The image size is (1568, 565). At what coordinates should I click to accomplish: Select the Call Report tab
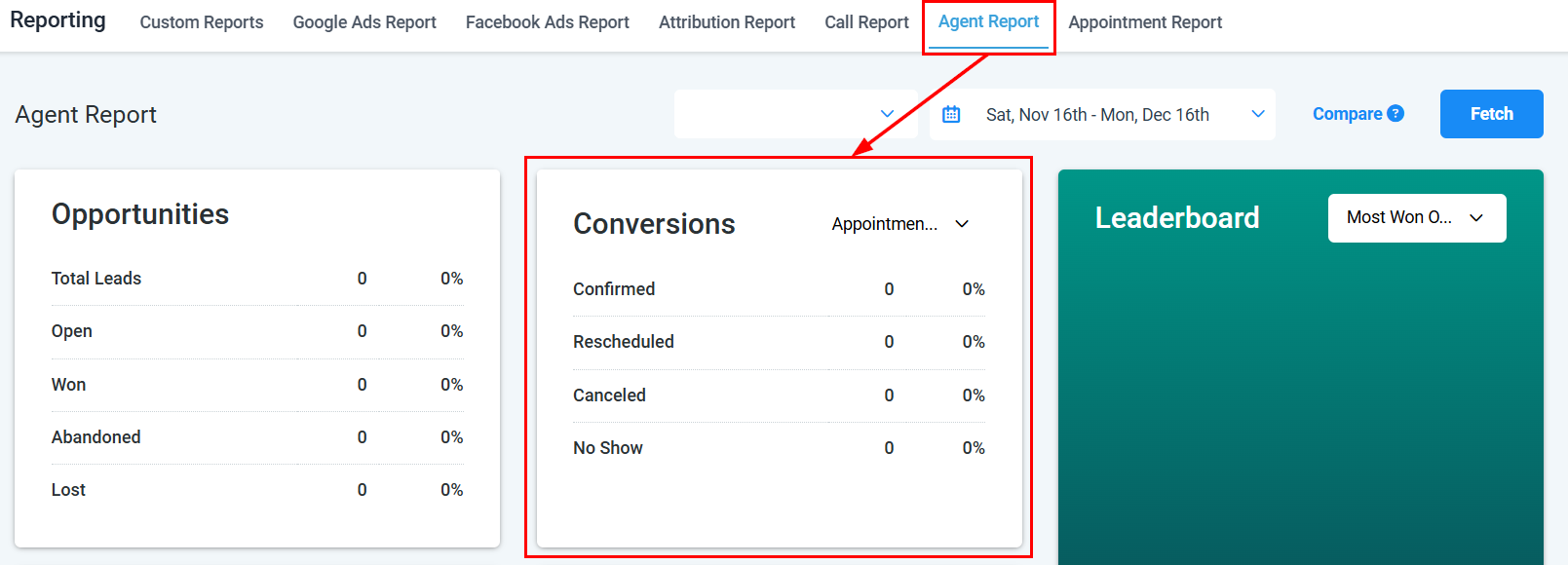click(866, 22)
